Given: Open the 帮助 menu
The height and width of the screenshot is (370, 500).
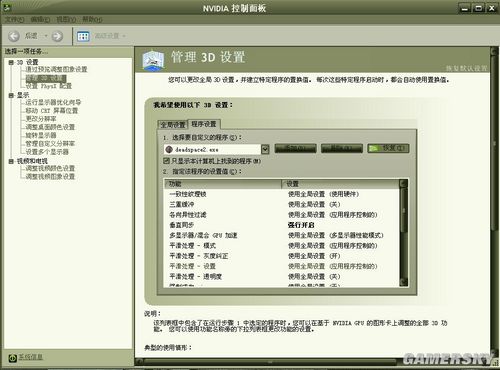Looking at the screenshot, I should [x=92, y=20].
